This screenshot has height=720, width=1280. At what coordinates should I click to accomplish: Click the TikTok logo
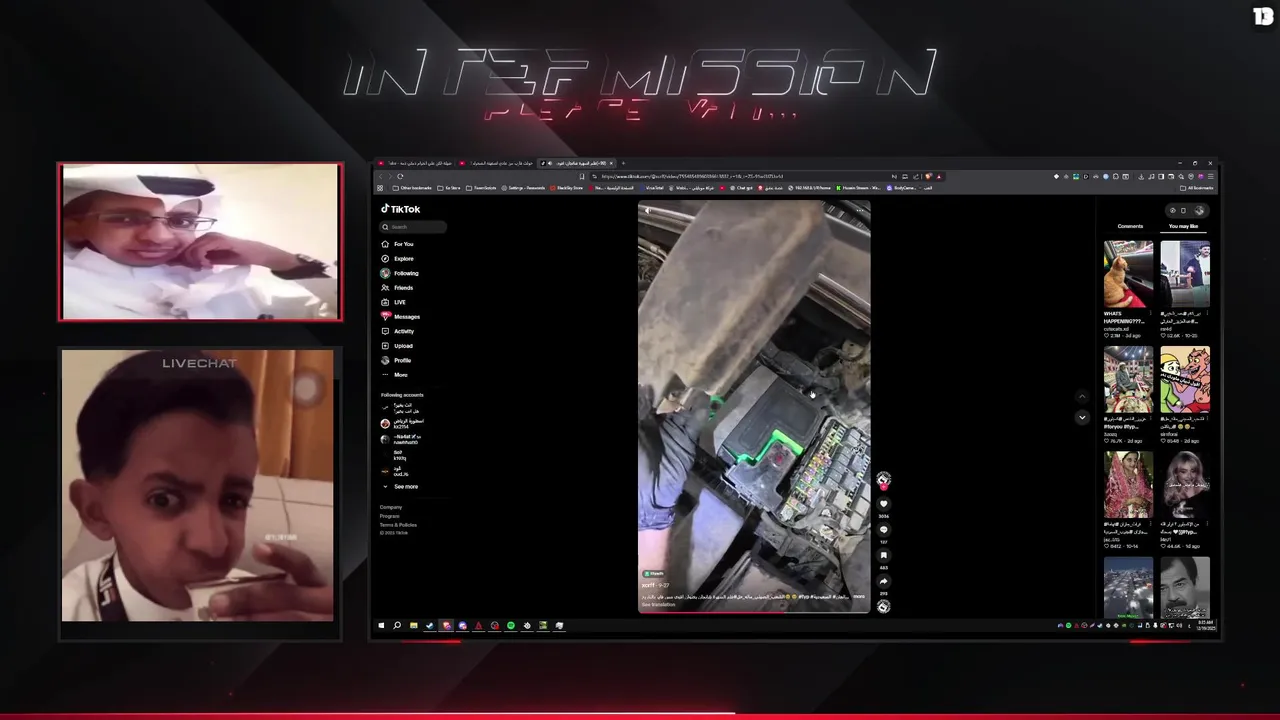coord(400,209)
